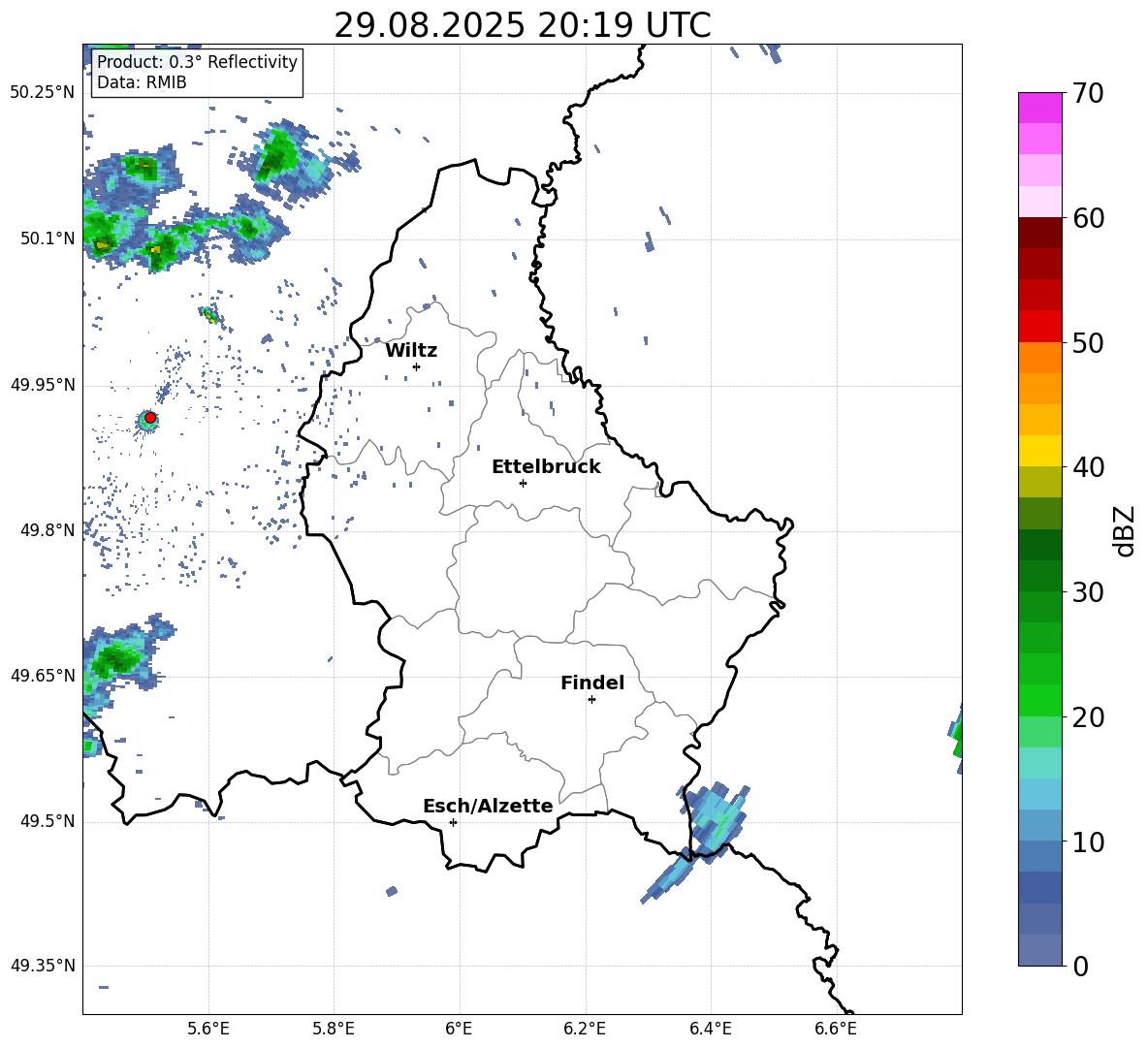Click the Ettelbruck city label

546,467
